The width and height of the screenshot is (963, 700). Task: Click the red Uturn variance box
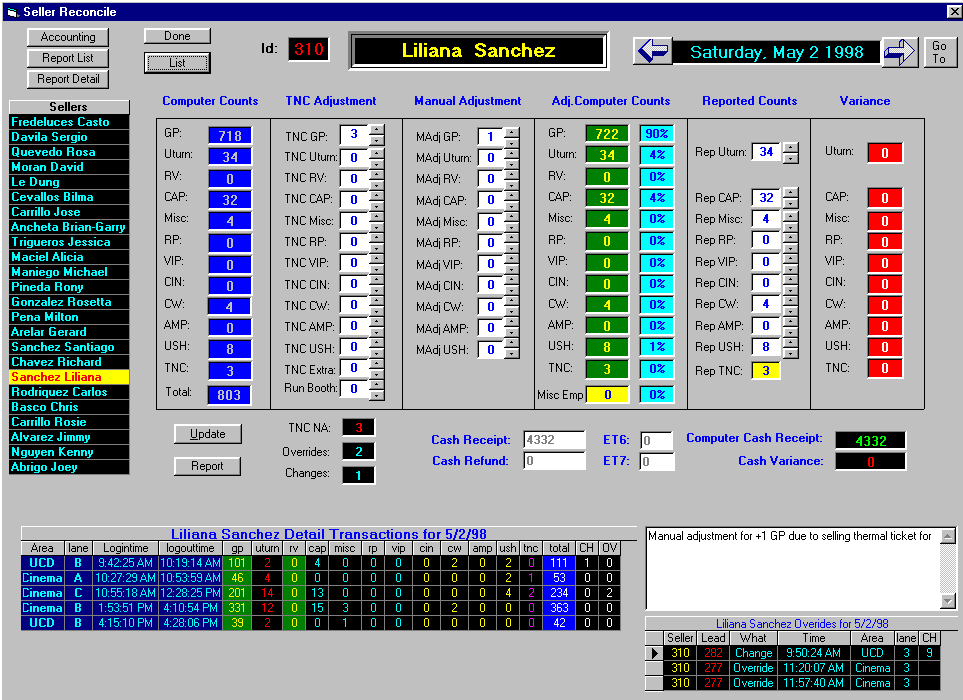[x=885, y=153]
